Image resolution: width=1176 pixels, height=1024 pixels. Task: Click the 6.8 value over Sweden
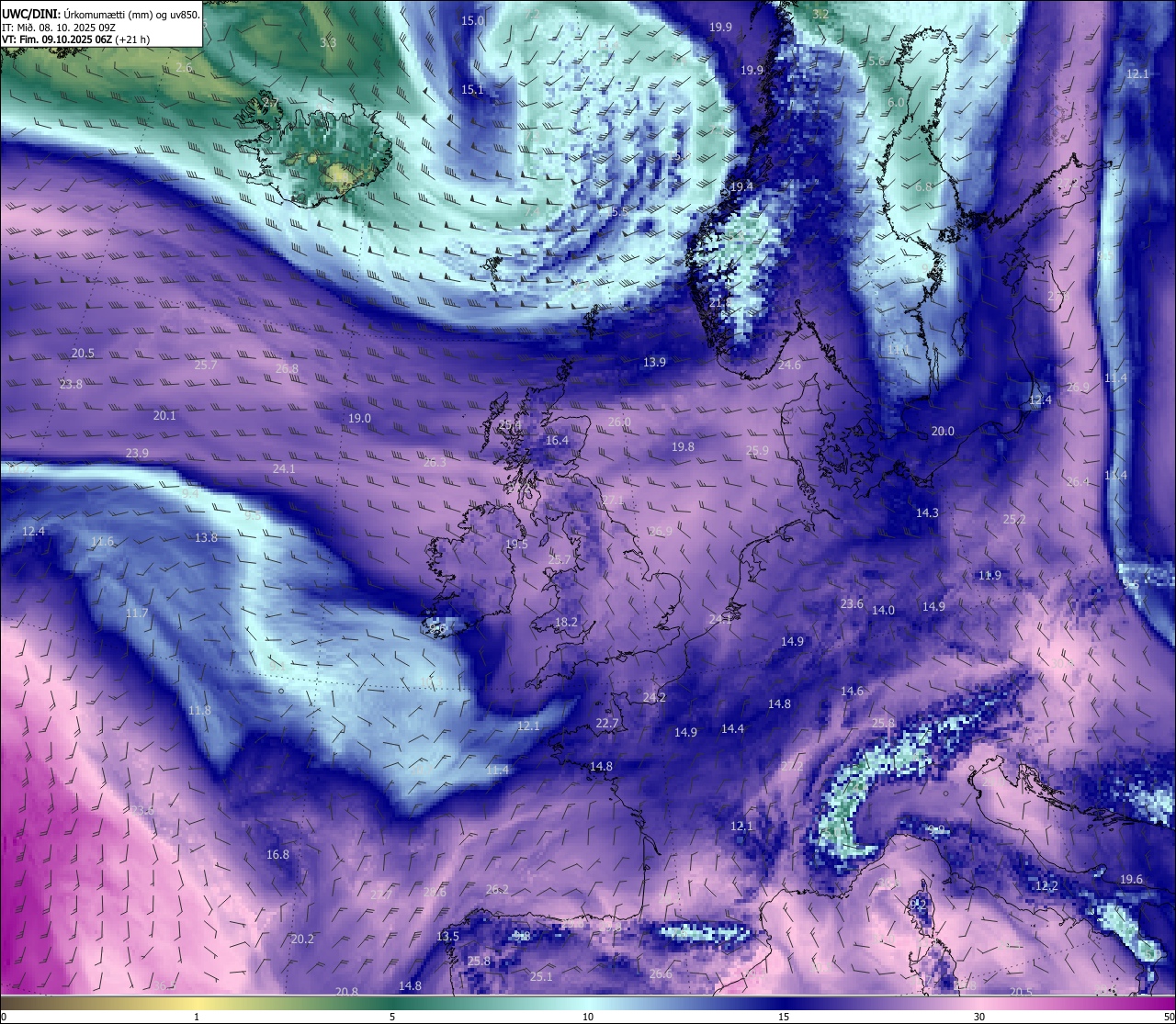coord(923,186)
